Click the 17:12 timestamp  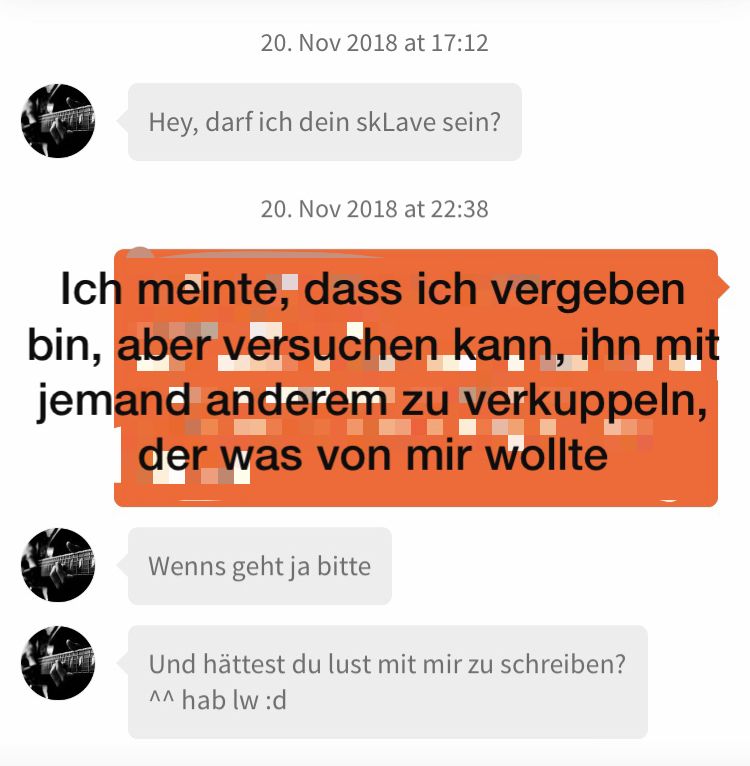coord(374,43)
